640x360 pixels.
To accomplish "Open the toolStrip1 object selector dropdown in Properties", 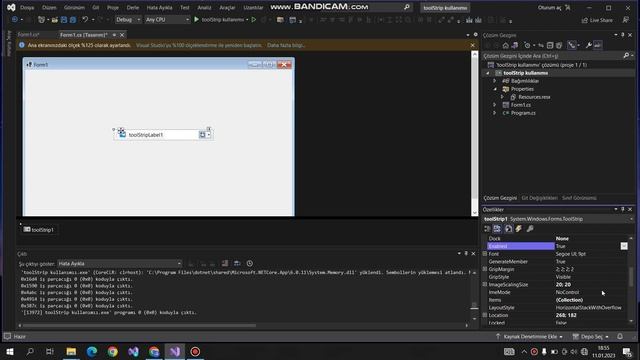I will (631, 219).
